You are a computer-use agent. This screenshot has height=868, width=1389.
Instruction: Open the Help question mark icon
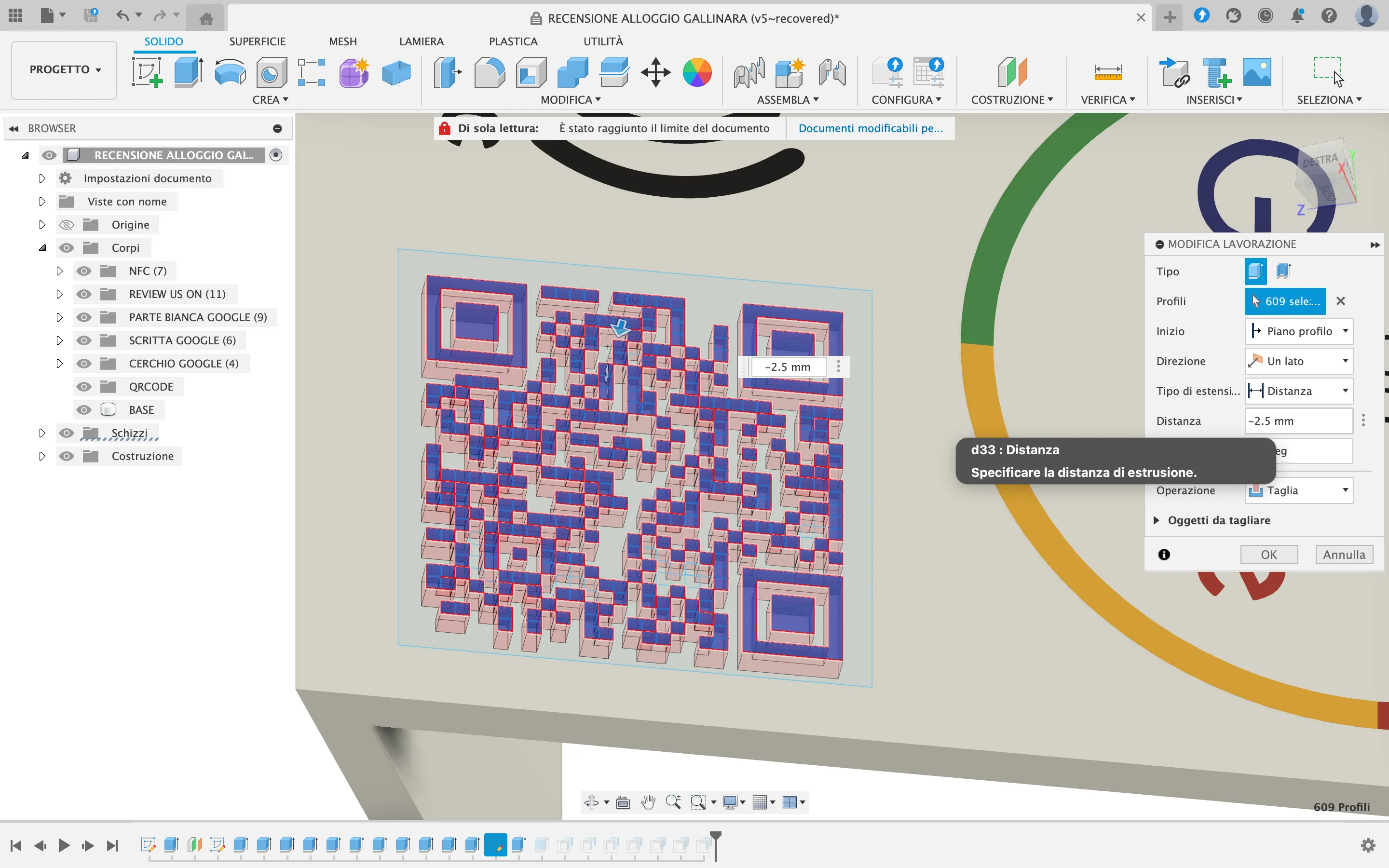[x=1329, y=15]
